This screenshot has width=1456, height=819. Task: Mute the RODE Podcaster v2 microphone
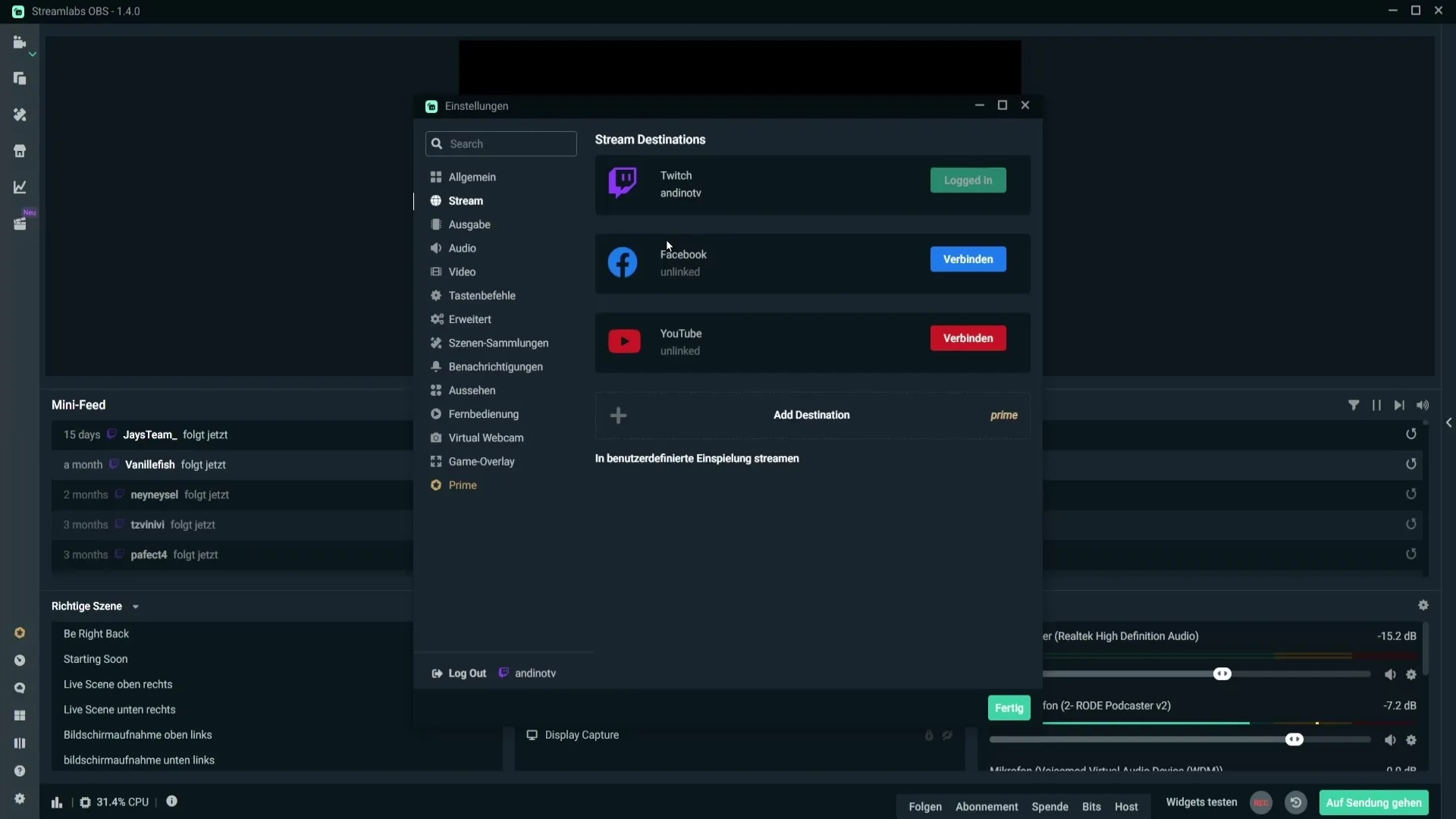[x=1390, y=740]
